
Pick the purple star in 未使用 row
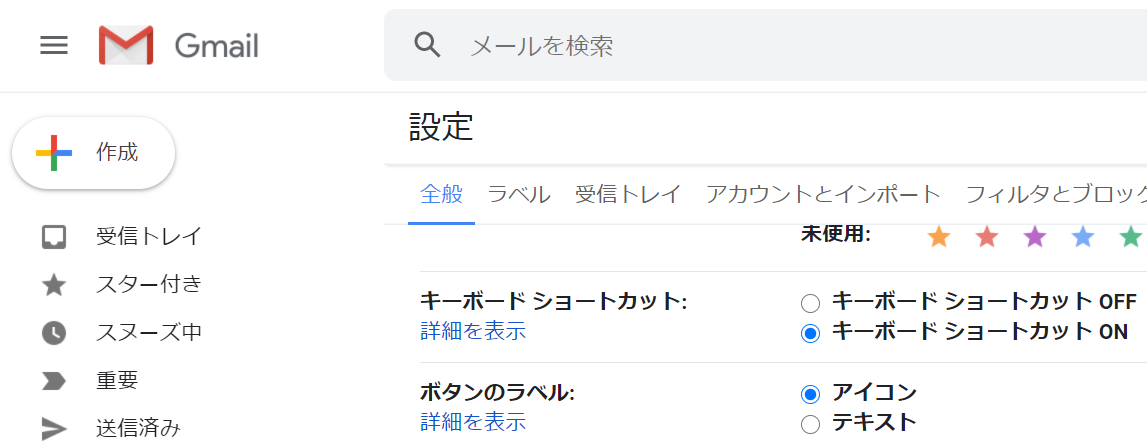point(1034,236)
